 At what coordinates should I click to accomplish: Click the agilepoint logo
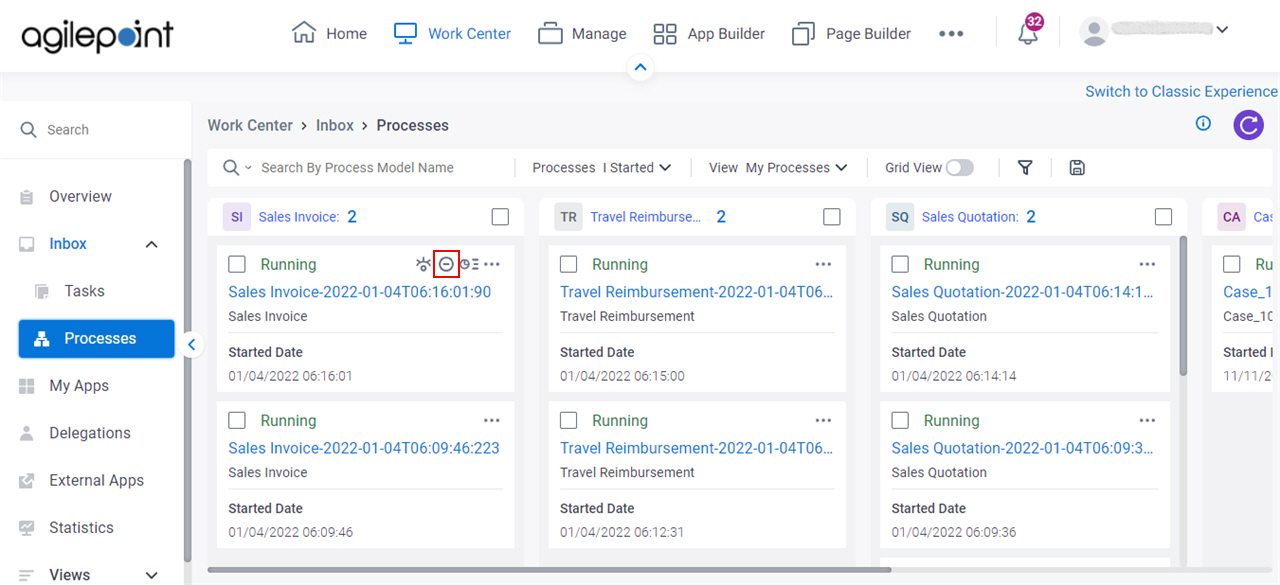coord(97,35)
